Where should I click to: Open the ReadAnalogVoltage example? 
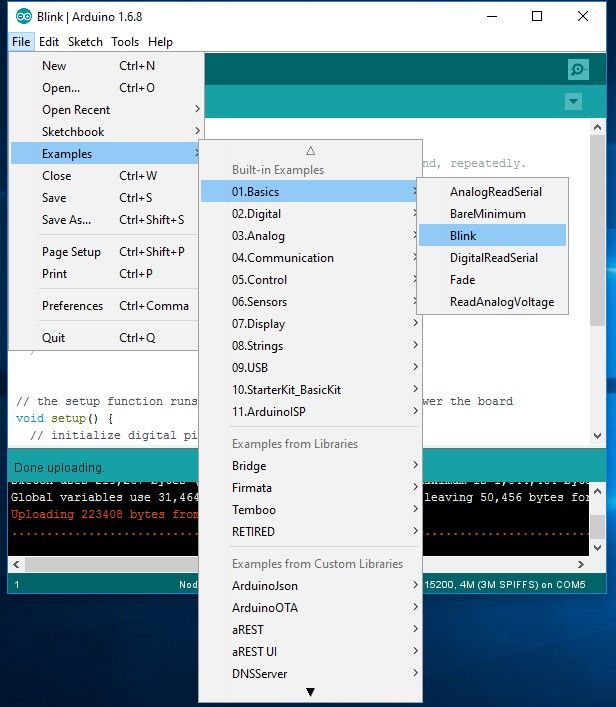[x=492, y=302]
